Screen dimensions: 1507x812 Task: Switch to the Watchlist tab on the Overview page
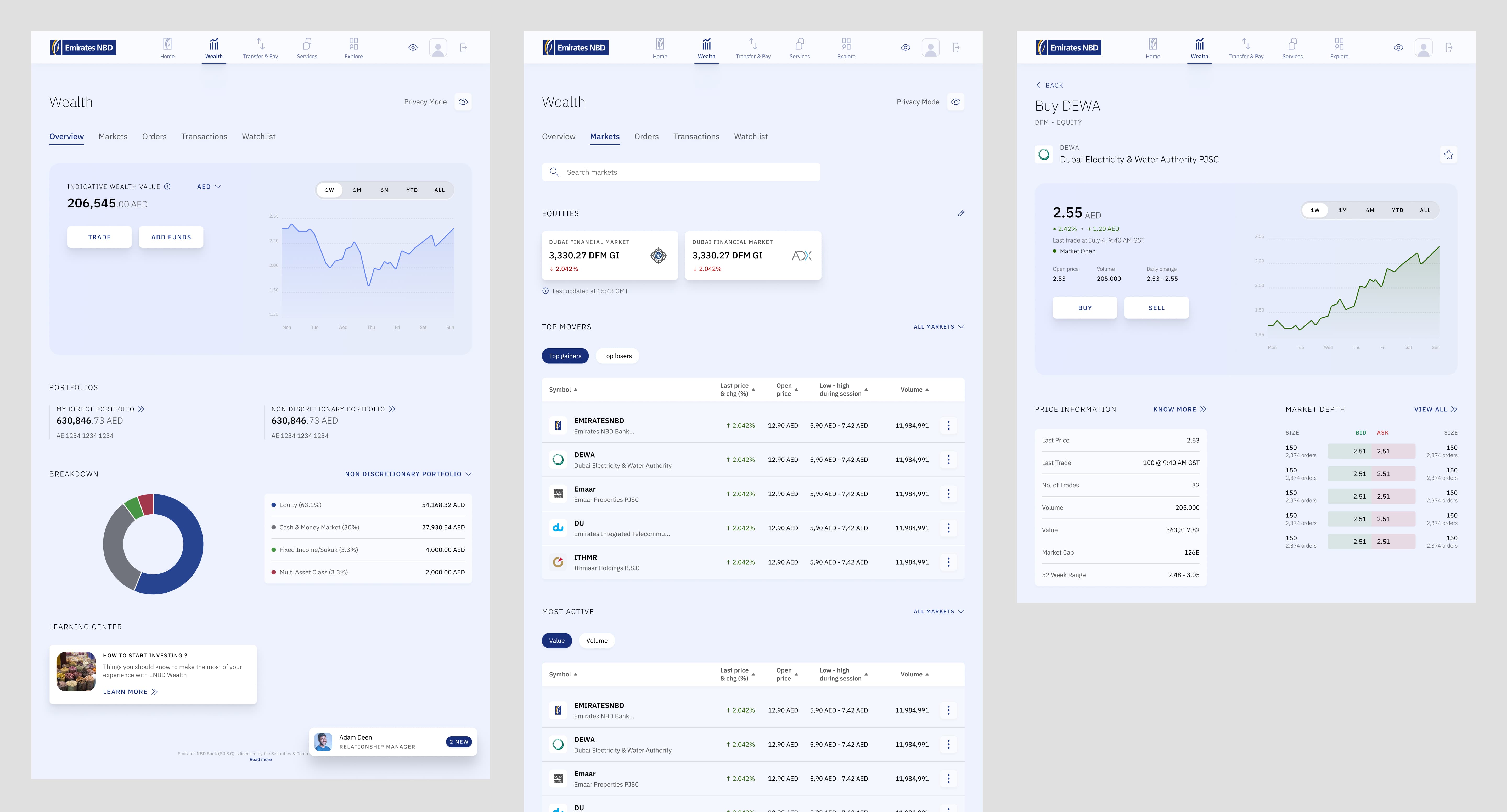(x=258, y=136)
